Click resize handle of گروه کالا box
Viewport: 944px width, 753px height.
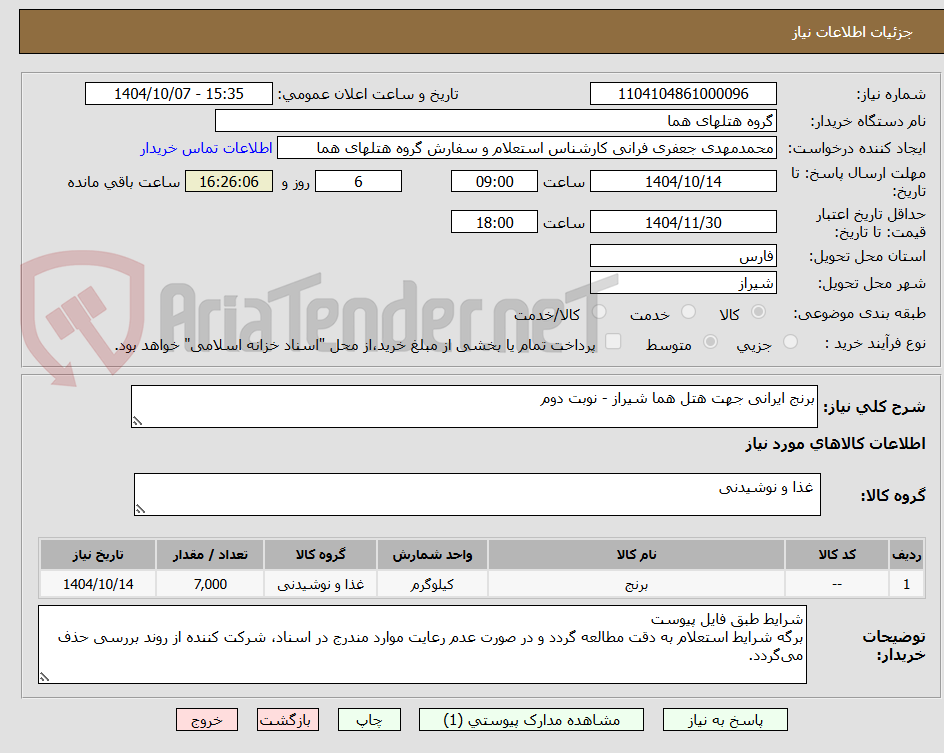(x=140, y=509)
